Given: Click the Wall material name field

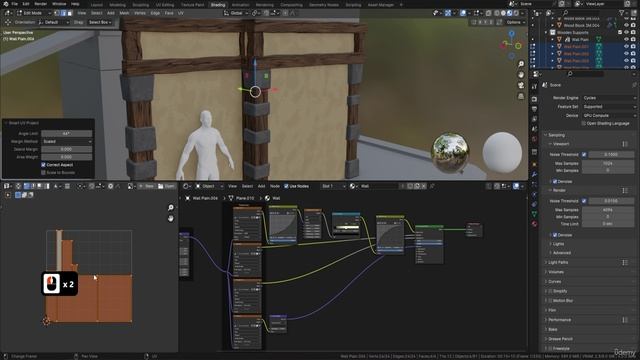Looking at the screenshot, I should pos(378,186).
